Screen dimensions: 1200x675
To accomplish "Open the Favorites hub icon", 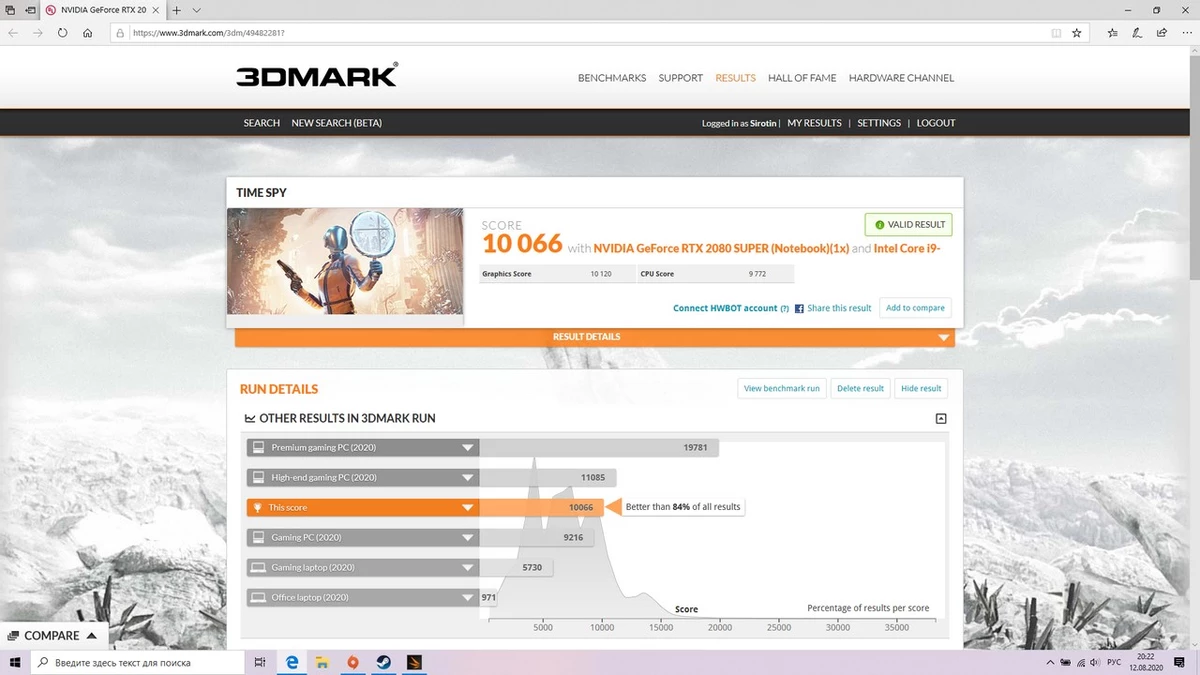I will coord(1112,33).
